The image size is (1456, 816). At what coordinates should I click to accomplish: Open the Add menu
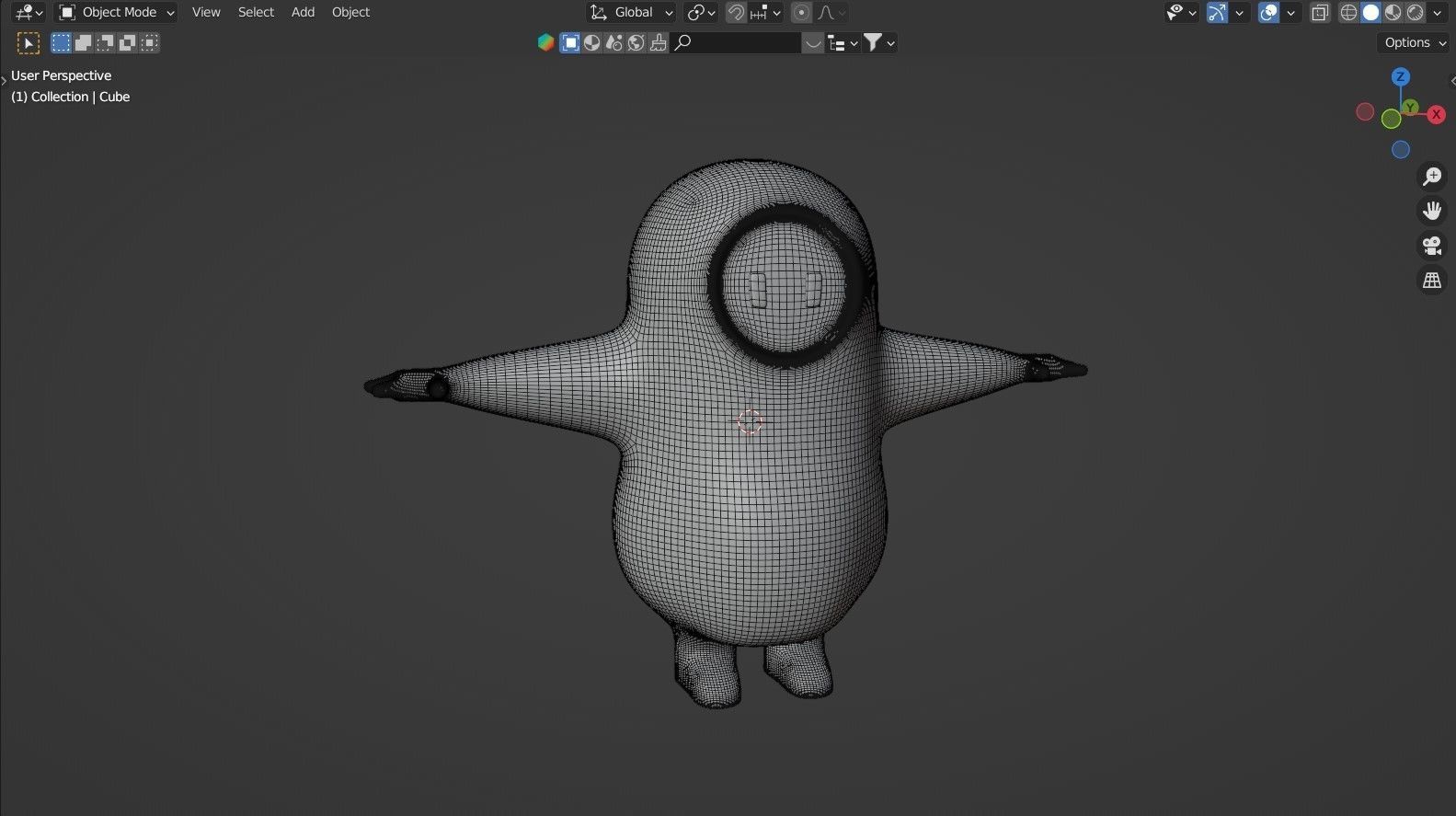pos(303,12)
